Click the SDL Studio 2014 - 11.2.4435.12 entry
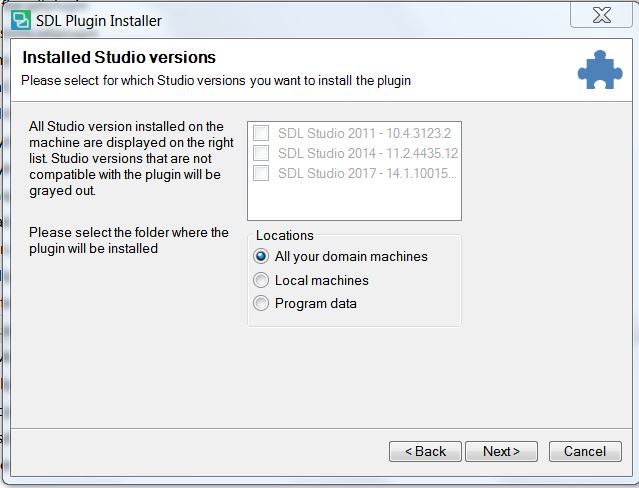The height and width of the screenshot is (488, 639). coord(368,153)
